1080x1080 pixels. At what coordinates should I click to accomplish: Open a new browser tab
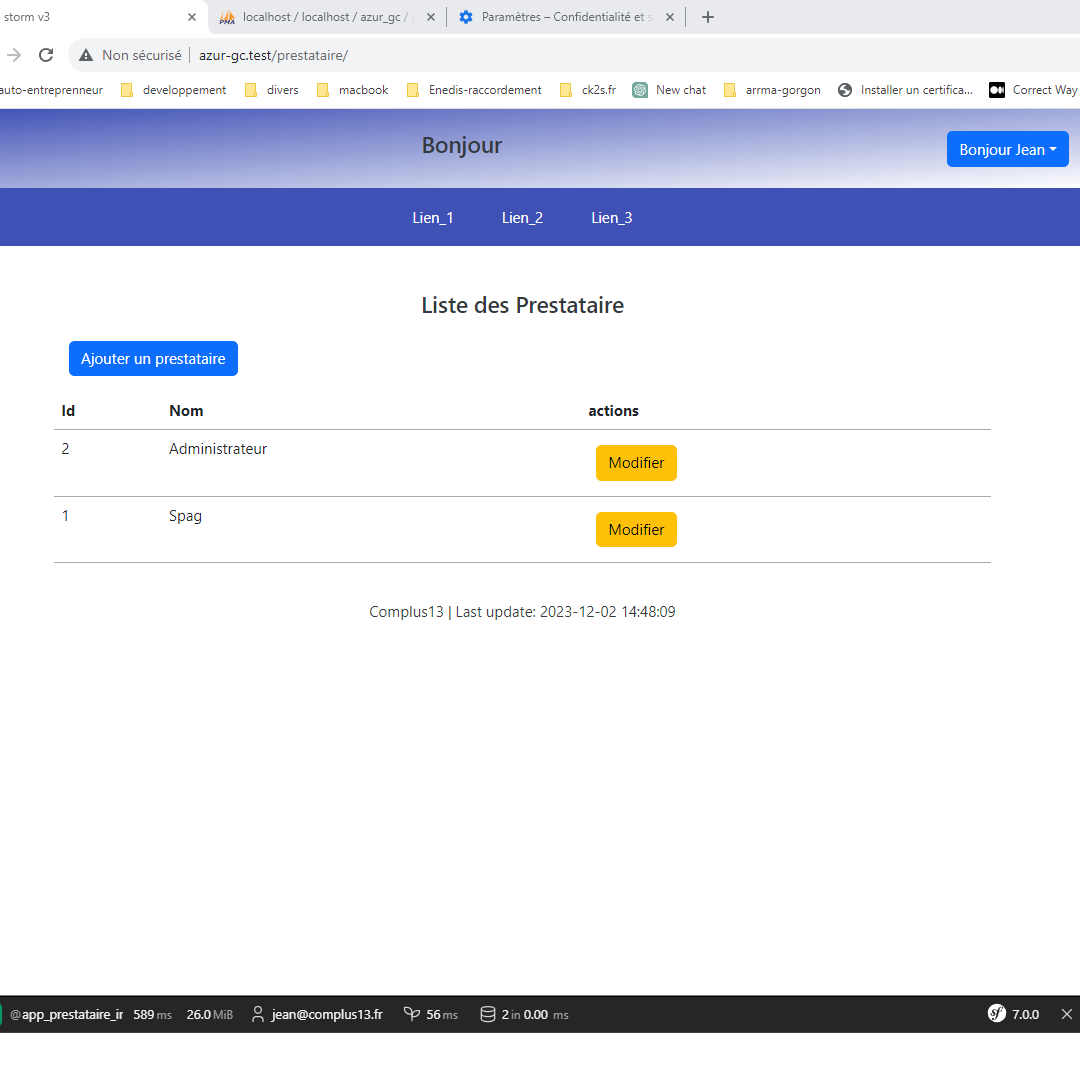tap(708, 17)
